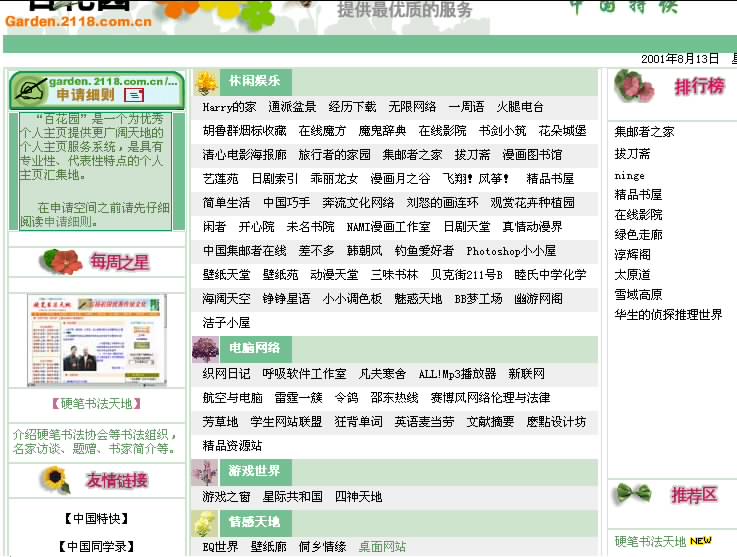Click the small document icon after 申请细则
This screenshot has height=557, width=737.
click(x=134, y=95)
